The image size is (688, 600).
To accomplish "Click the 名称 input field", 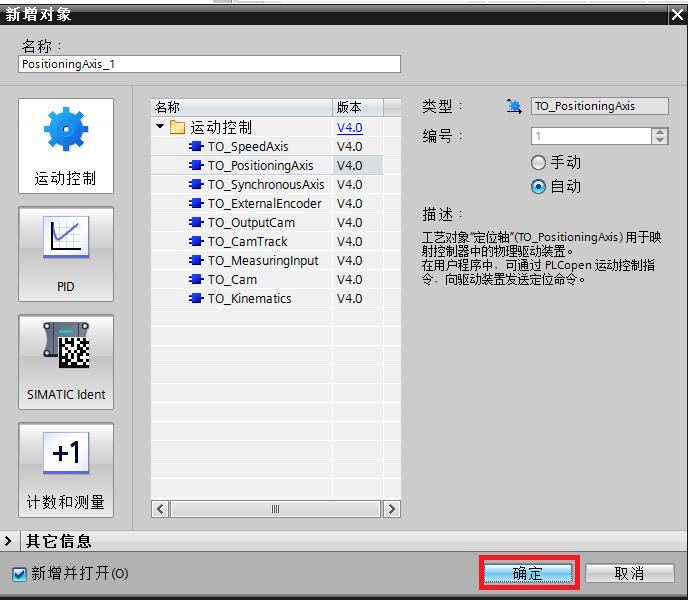I will tap(209, 64).
